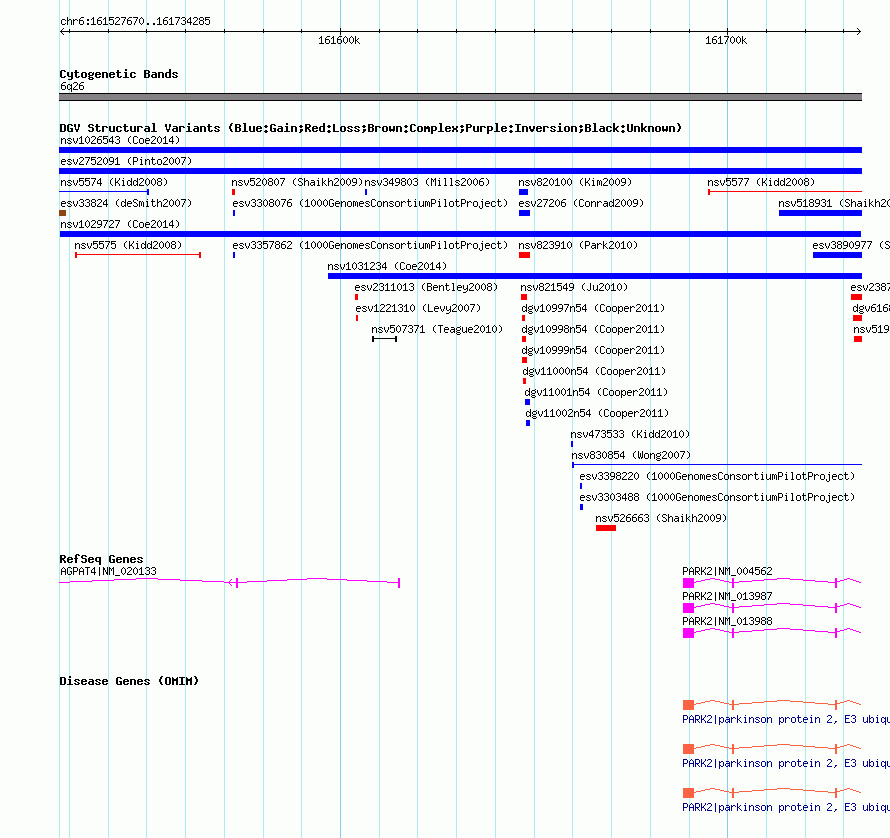
Task: Click the red nsv821549 (Ju2010) marker
Action: point(524,297)
